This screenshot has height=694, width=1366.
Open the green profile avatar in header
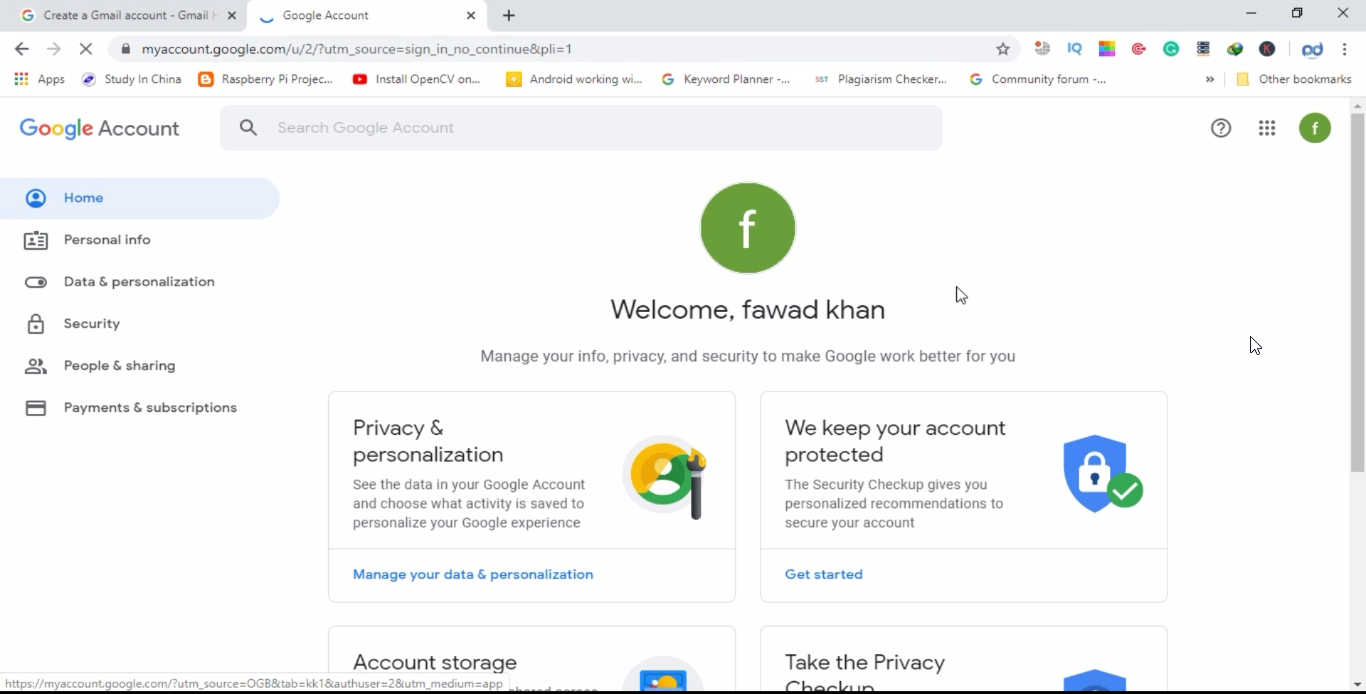click(1315, 128)
